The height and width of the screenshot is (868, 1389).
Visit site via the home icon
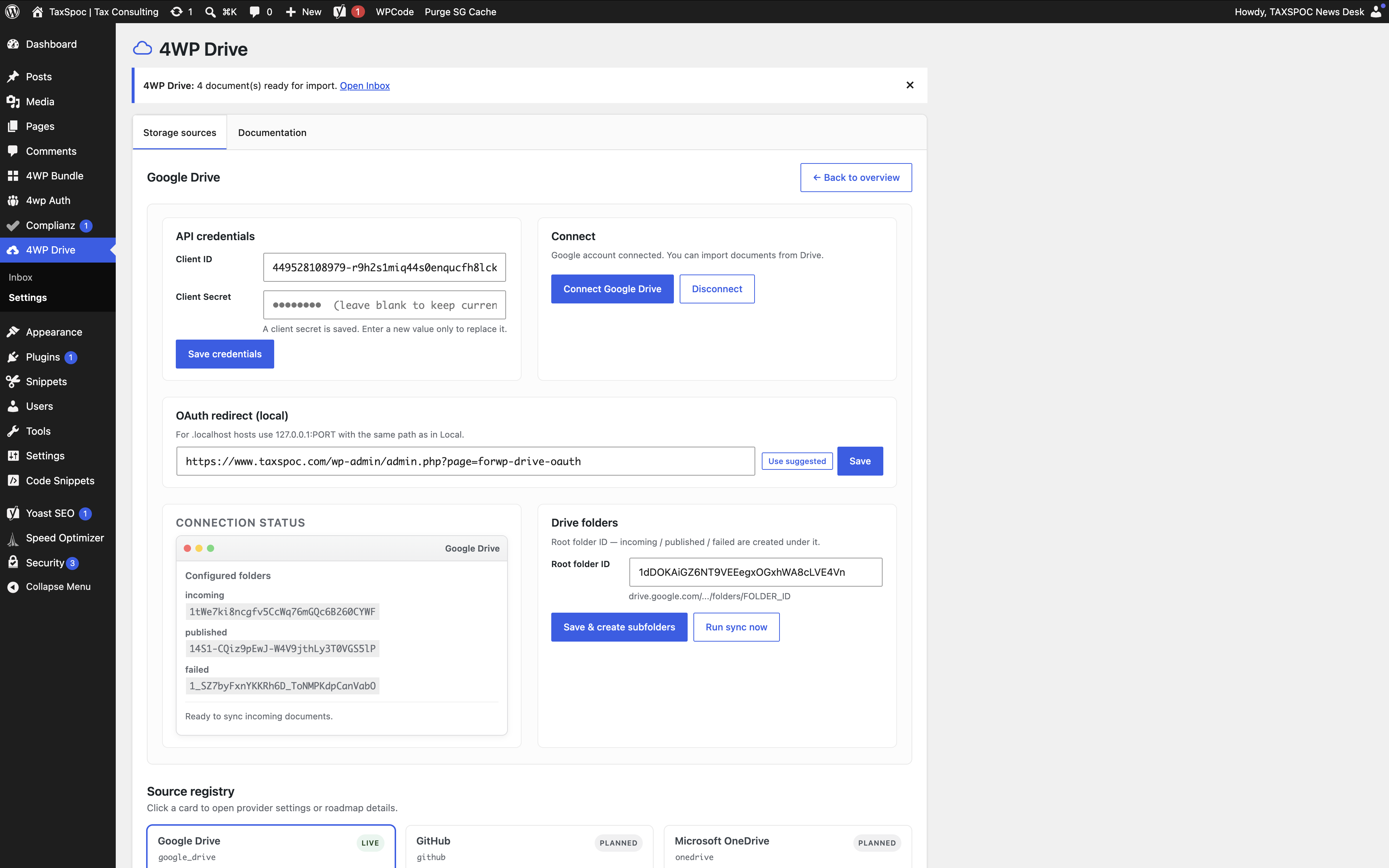coord(37,12)
